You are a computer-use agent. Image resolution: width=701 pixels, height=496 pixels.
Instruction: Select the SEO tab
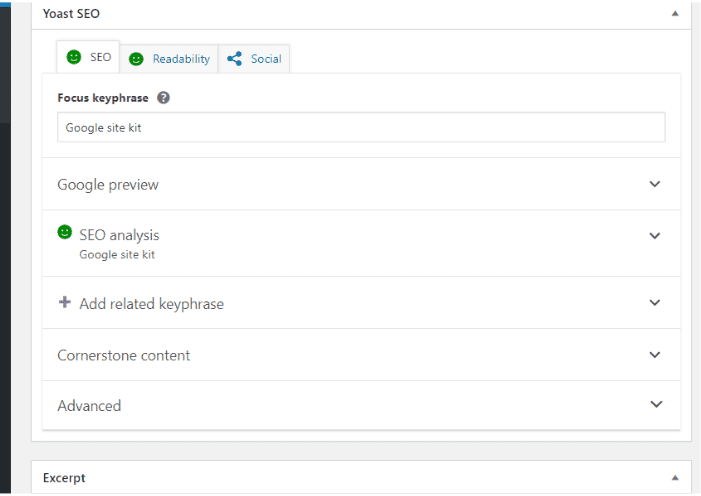click(88, 57)
